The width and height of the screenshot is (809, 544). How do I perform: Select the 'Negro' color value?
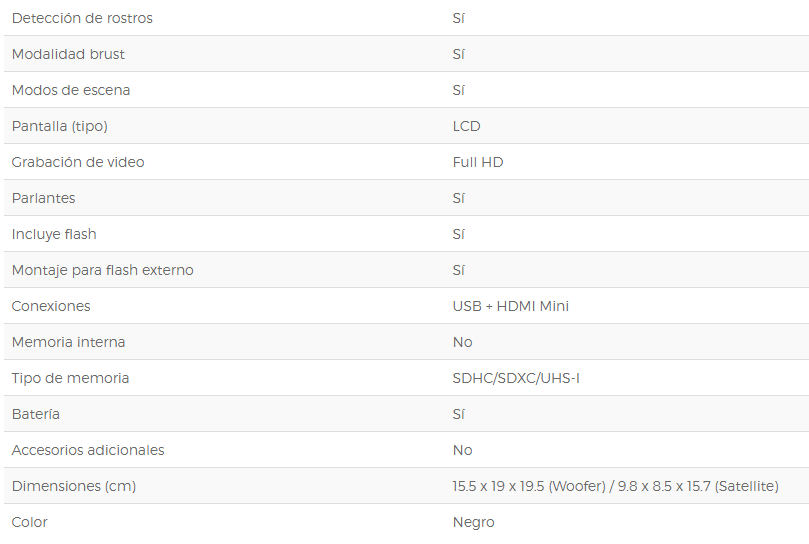pos(474,522)
